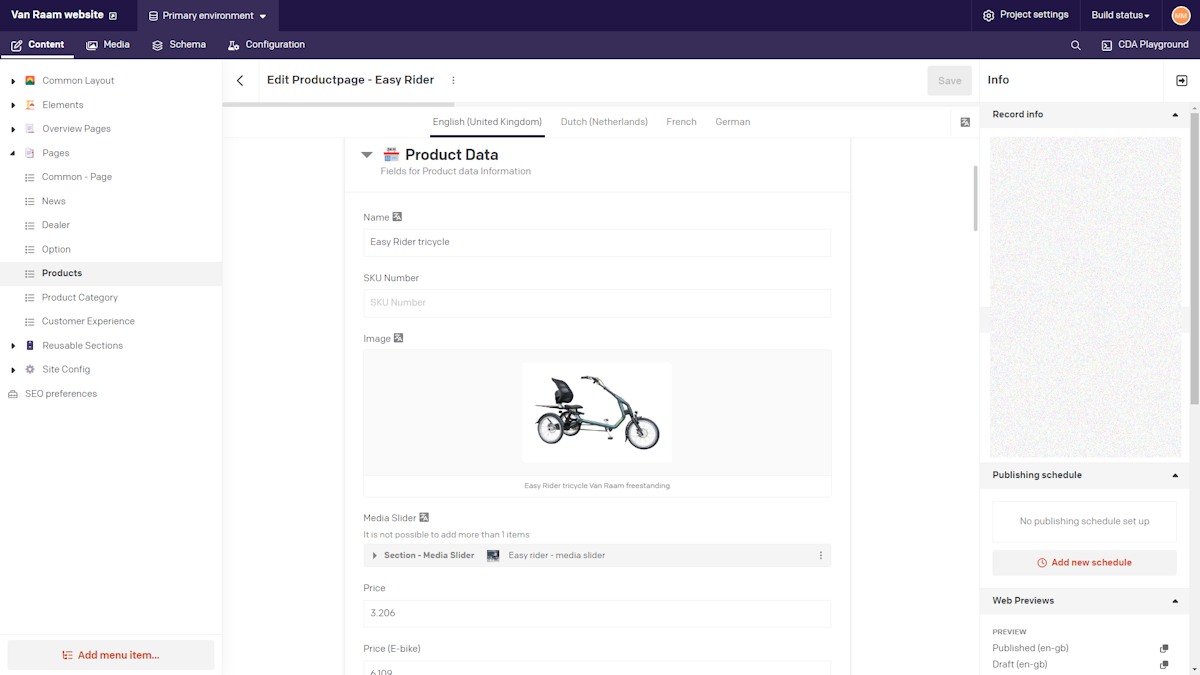Expand the Site Config tree group
The width and height of the screenshot is (1200, 675).
click(x=13, y=369)
